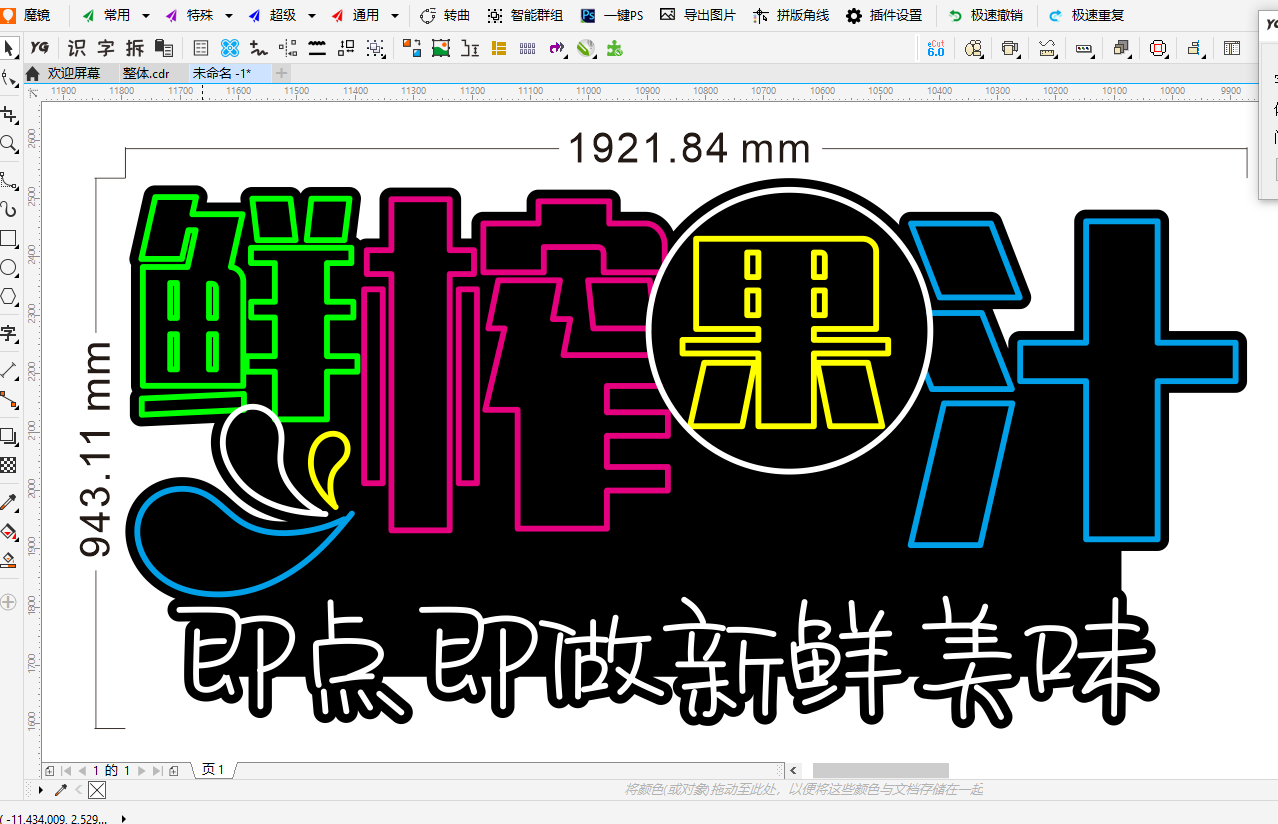
Task: Click the 导出图片 export image button
Action: (x=698, y=16)
